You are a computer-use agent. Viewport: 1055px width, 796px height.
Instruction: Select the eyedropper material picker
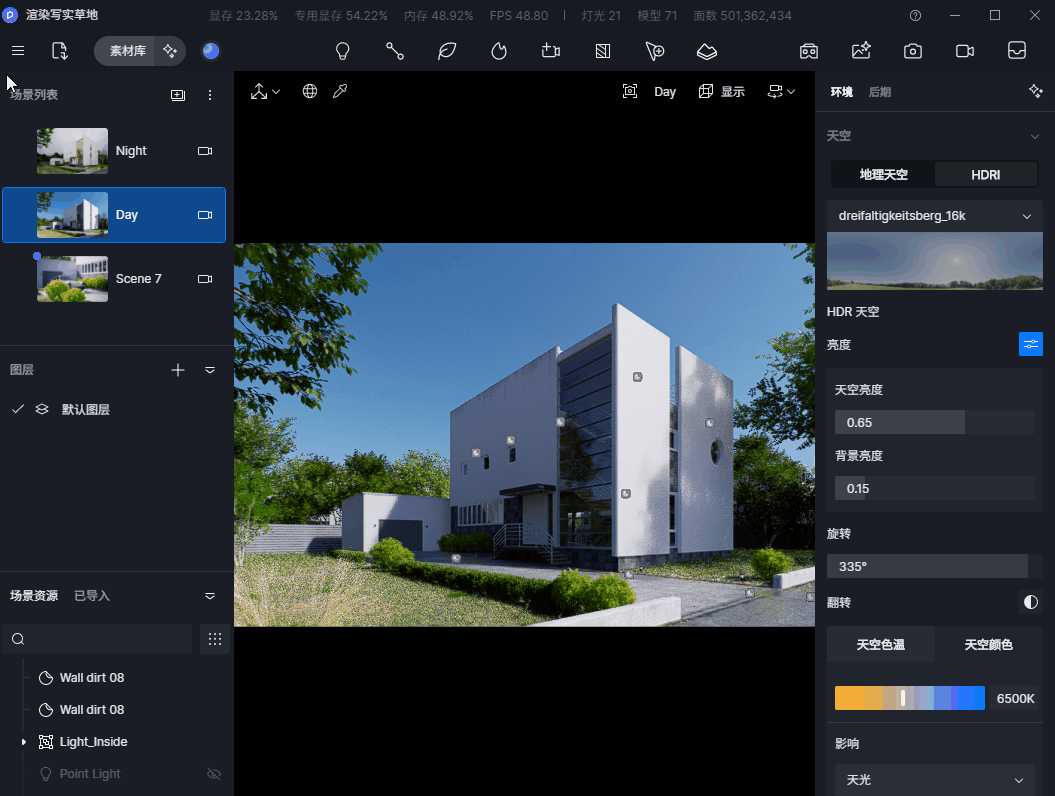[340, 92]
